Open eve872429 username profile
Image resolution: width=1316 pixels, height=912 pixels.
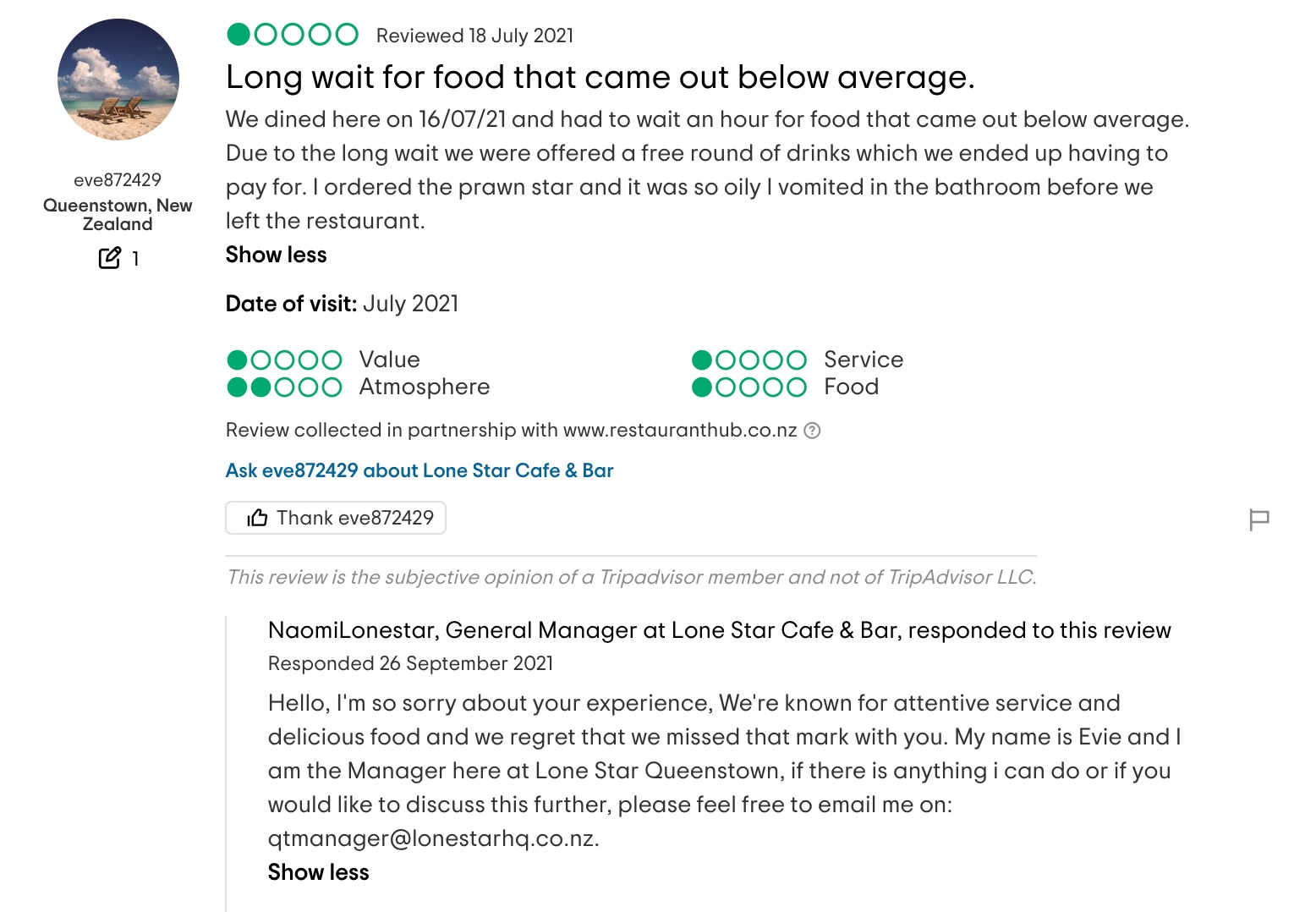(x=118, y=179)
